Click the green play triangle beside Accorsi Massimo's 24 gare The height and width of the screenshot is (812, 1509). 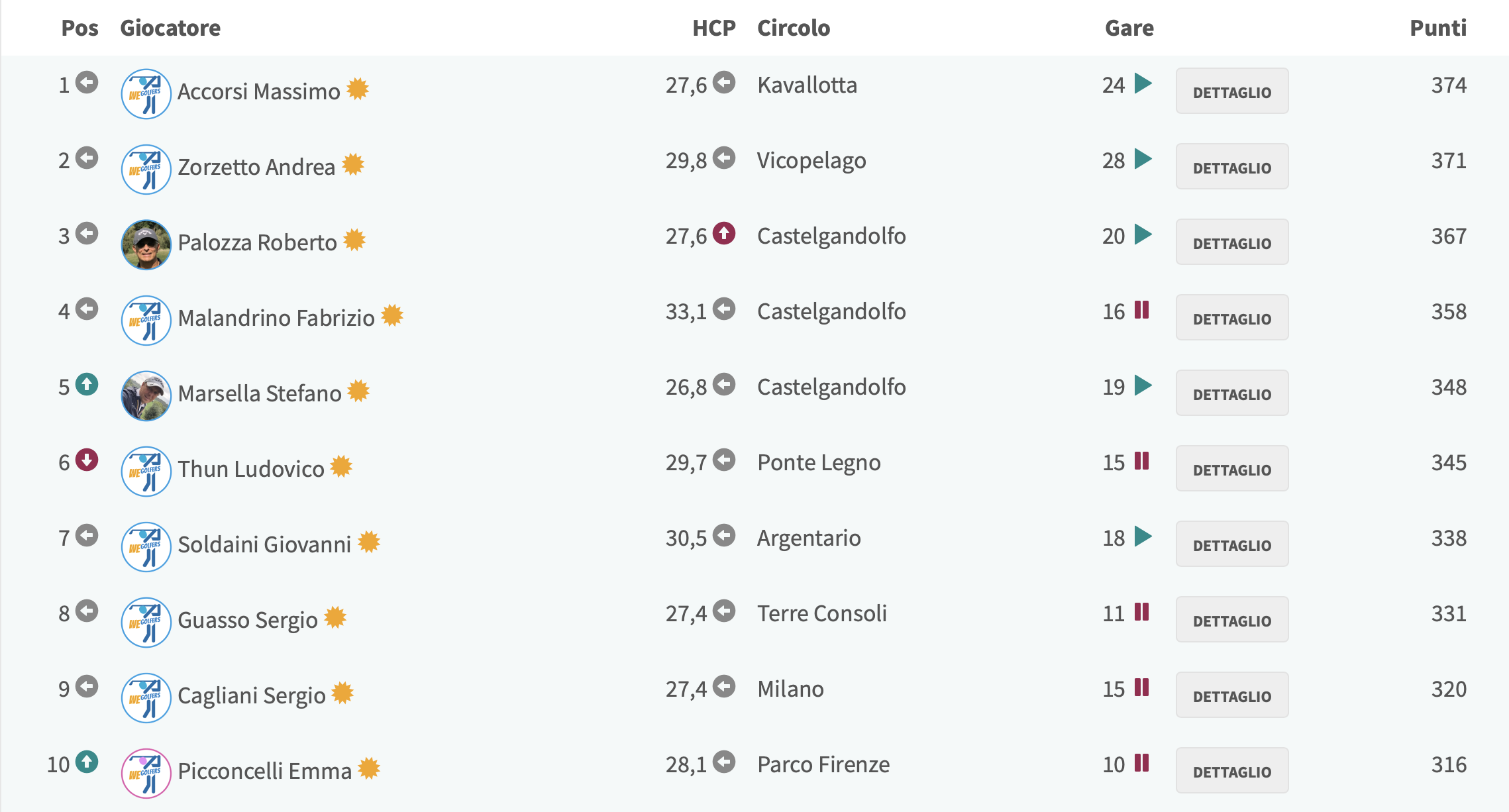coord(1143,83)
